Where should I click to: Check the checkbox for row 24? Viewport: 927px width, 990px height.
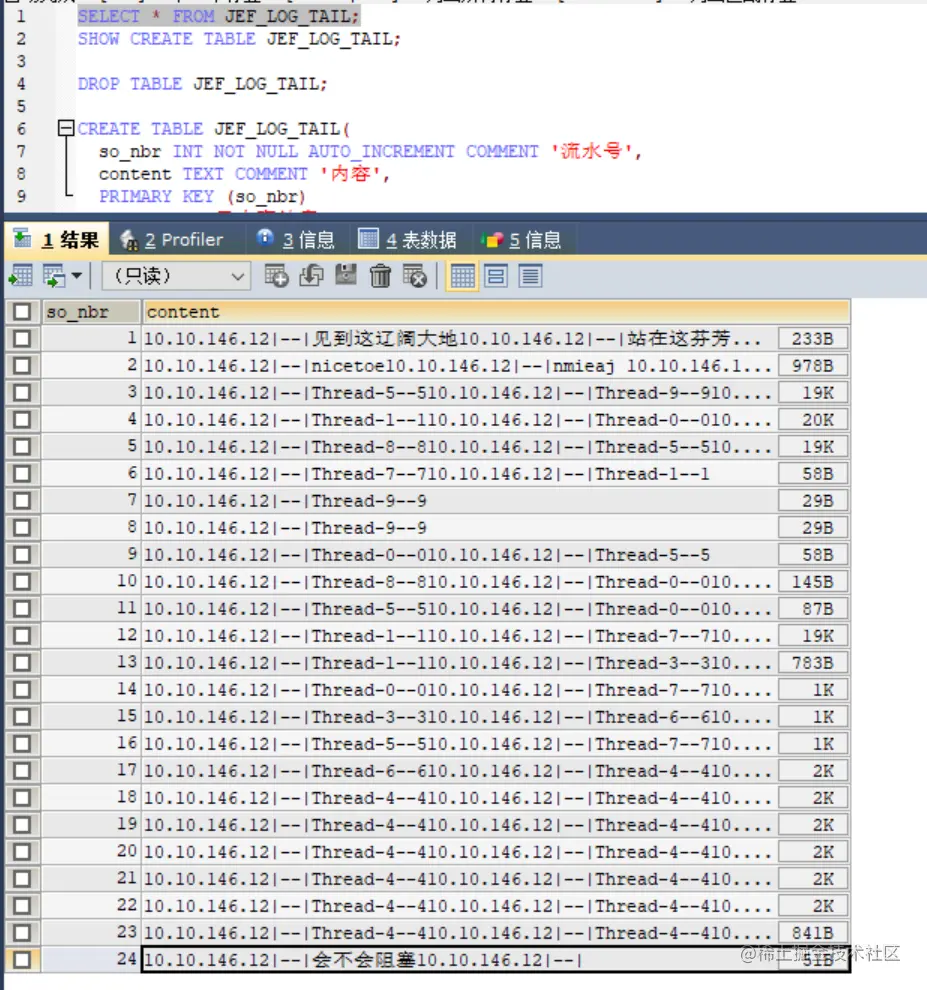tap(21, 958)
